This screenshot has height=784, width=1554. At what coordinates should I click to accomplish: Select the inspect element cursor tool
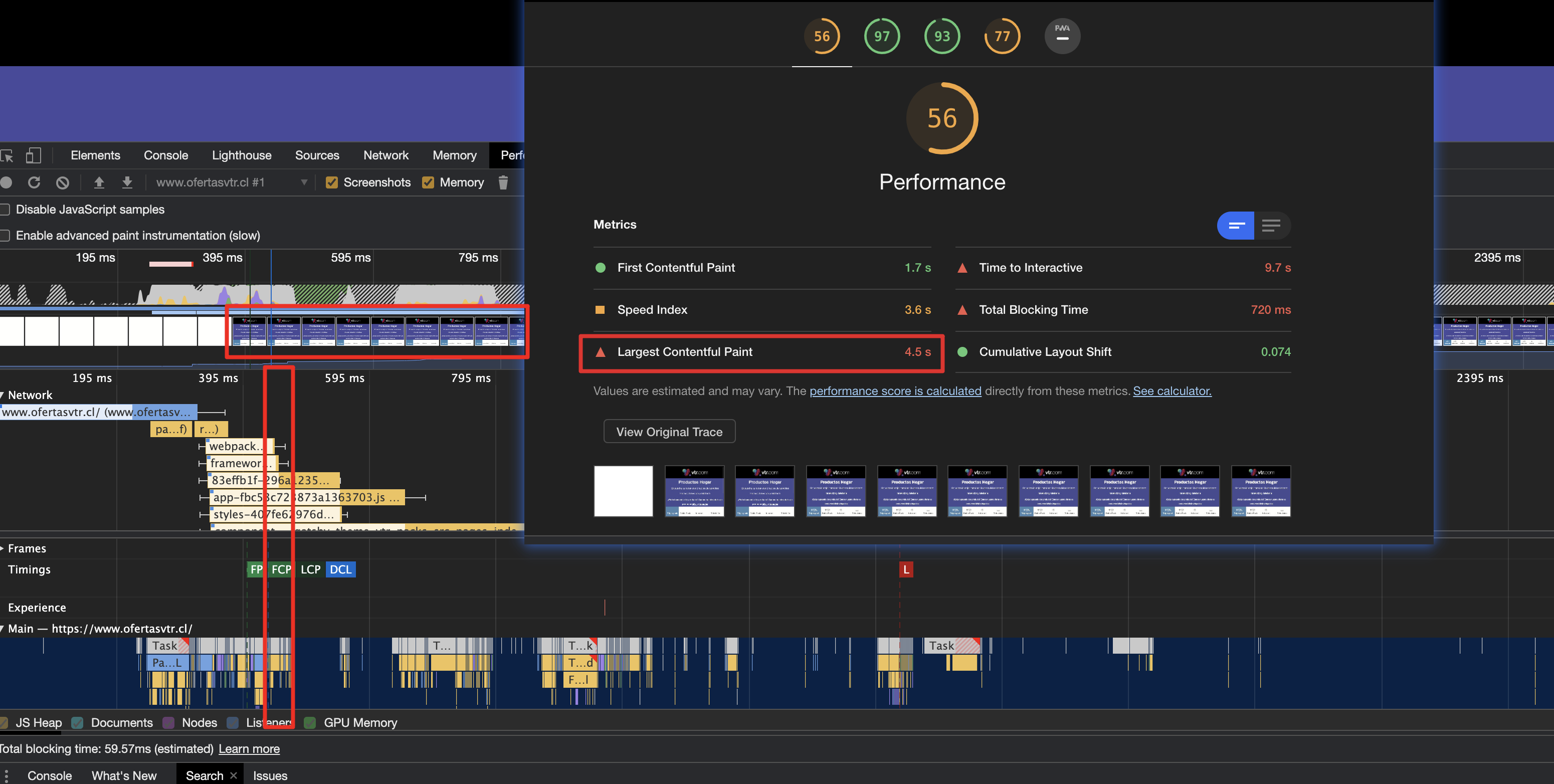9,155
